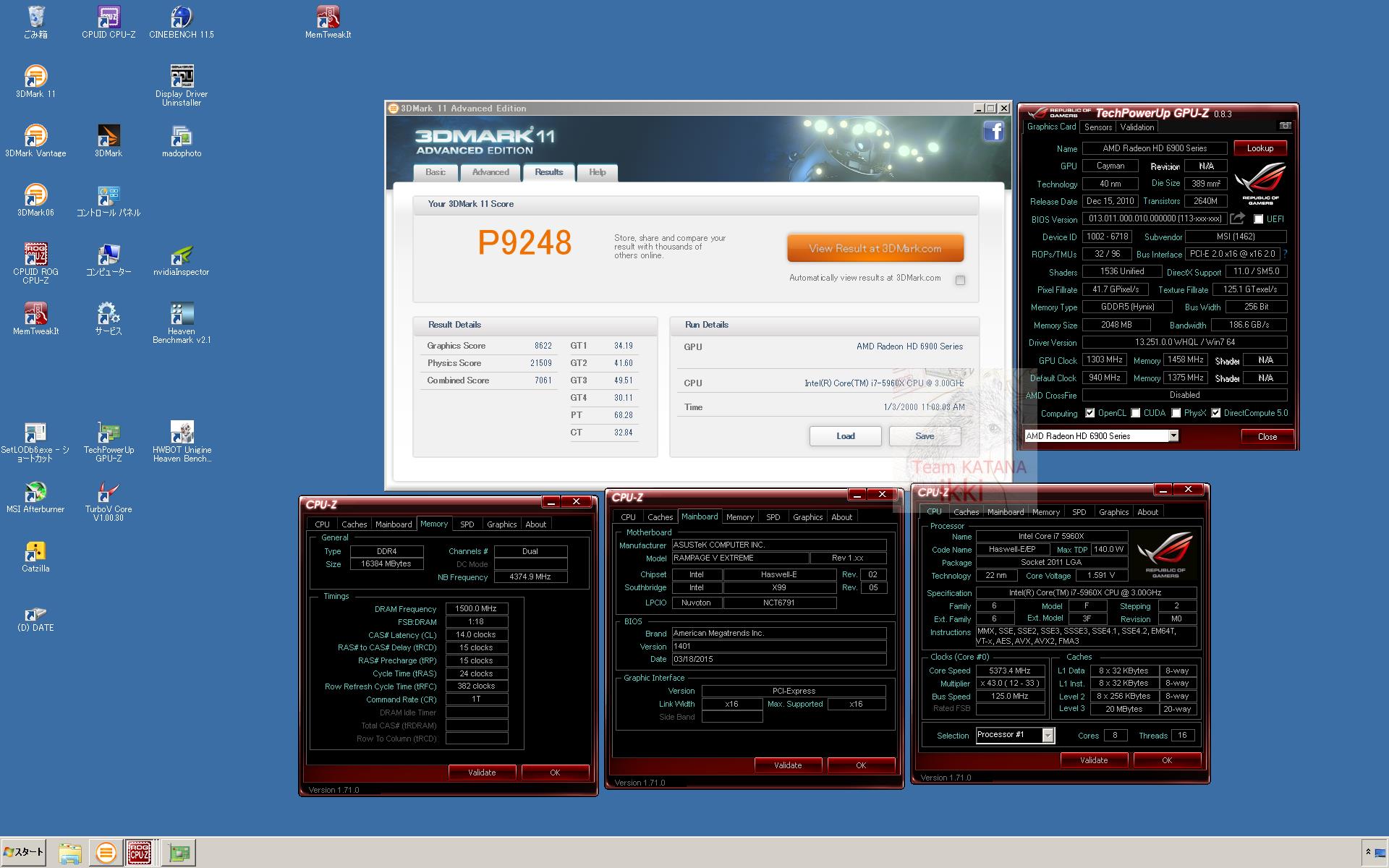Viewport: 1389px width, 868px height.
Task: Open SPD tab in Memory CPU-Z window
Action: (467, 524)
